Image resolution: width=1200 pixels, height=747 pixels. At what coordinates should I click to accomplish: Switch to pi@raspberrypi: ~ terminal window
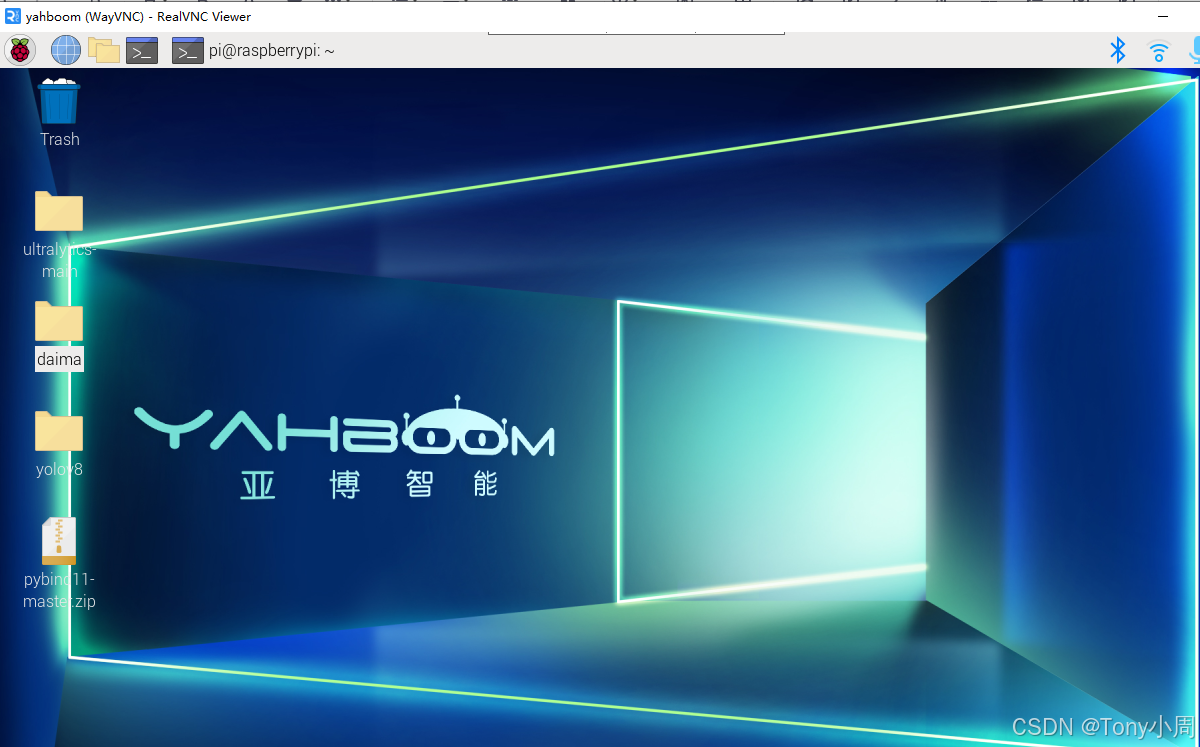coord(253,50)
